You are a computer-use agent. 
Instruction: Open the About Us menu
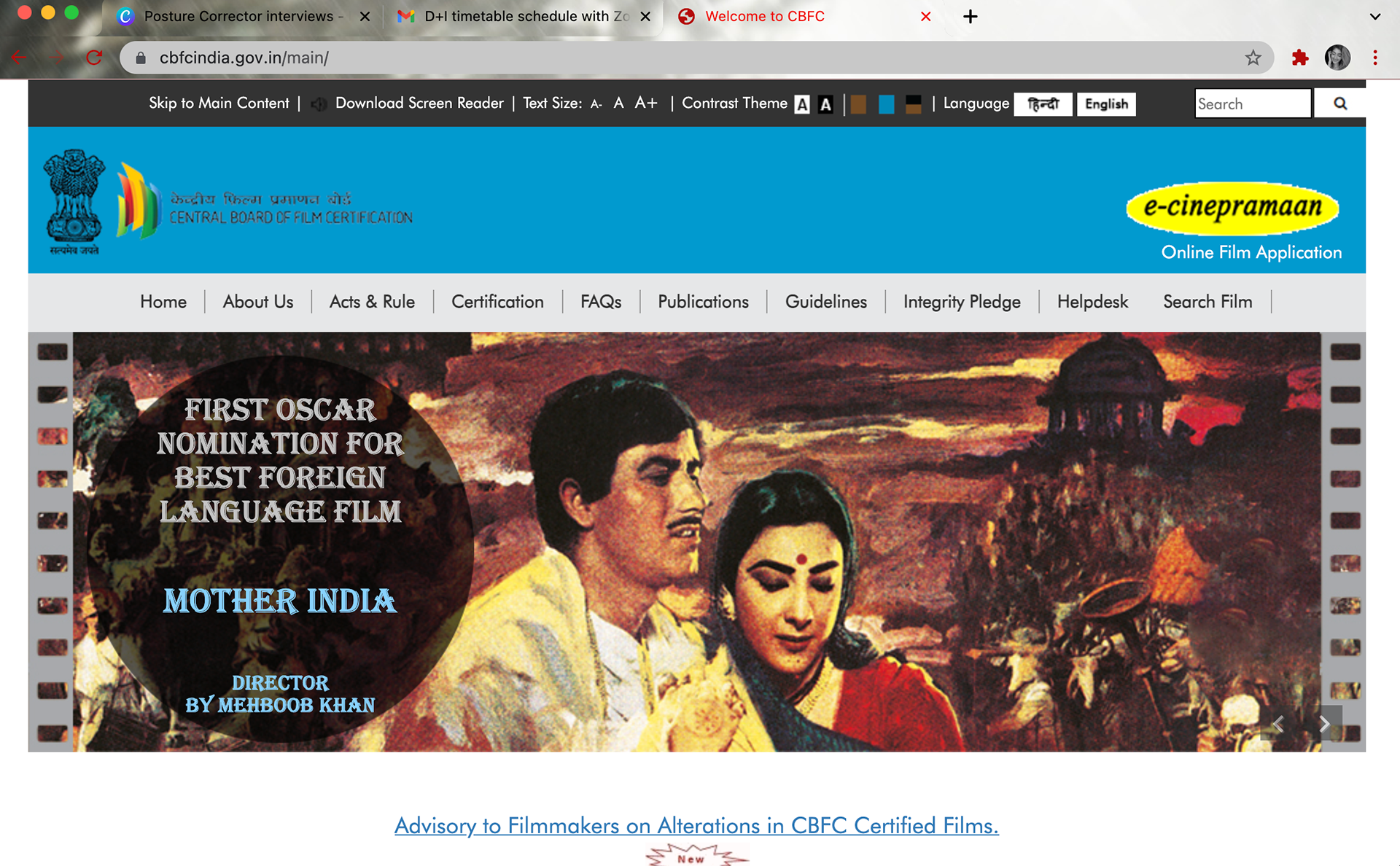pyautogui.click(x=258, y=302)
